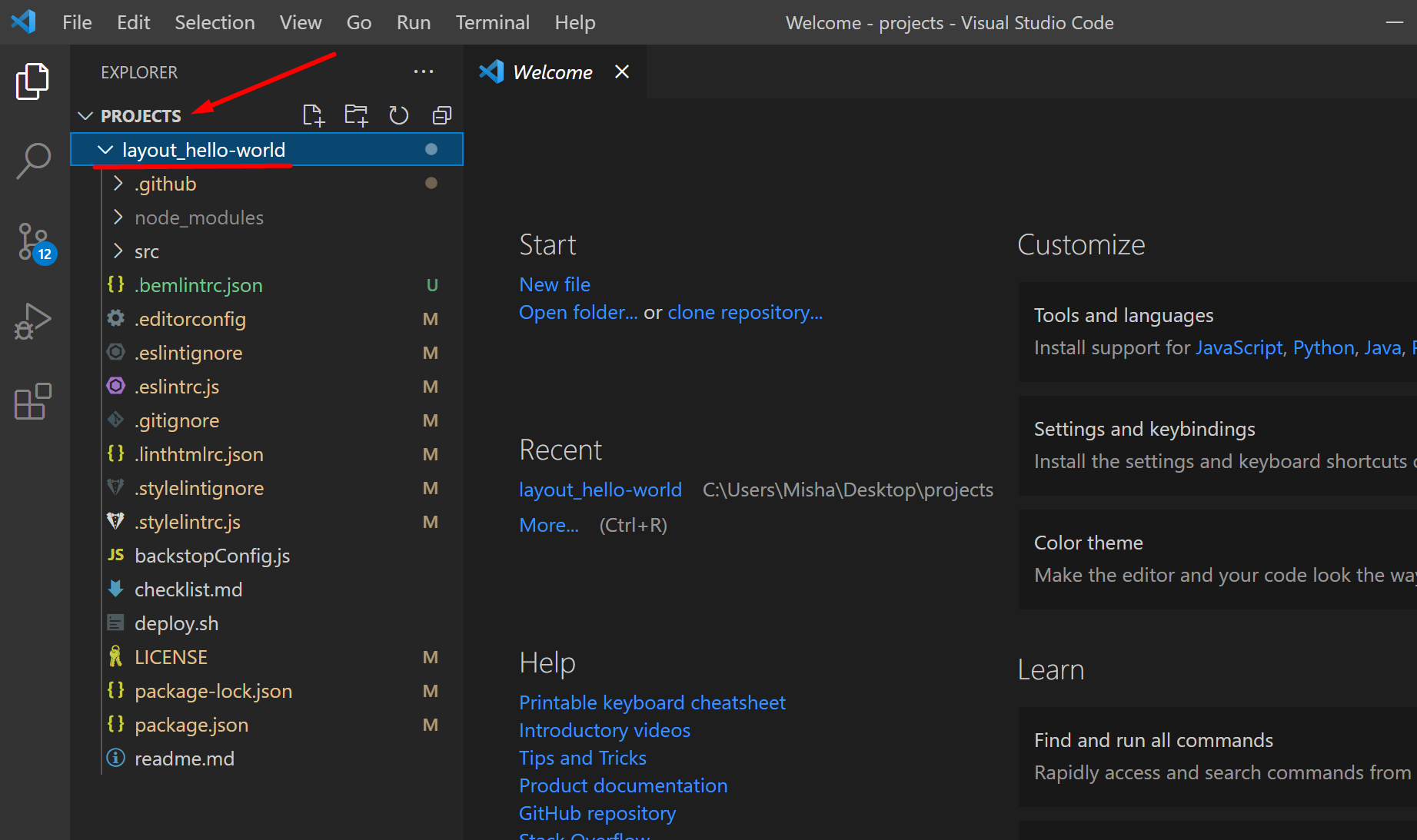Open Introductory videos link
This screenshot has height=840, width=1417.
click(604, 730)
